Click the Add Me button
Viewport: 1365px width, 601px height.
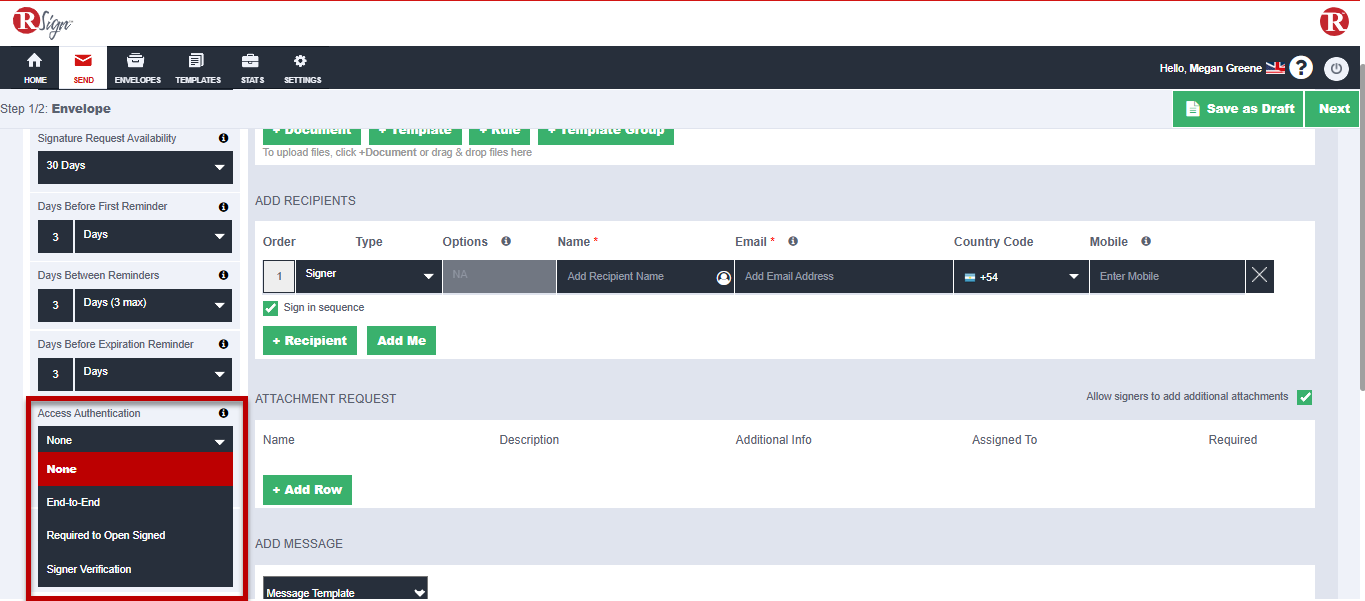(400, 340)
